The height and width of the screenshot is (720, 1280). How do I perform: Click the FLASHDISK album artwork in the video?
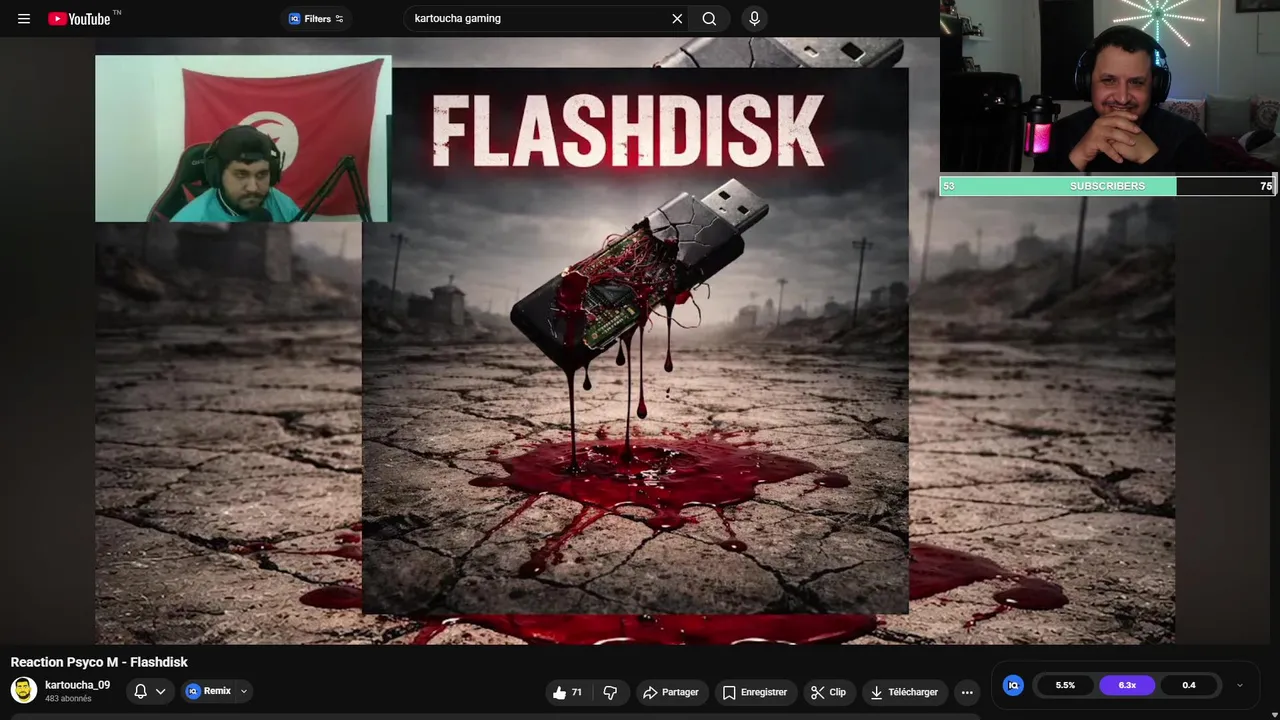[635, 341]
